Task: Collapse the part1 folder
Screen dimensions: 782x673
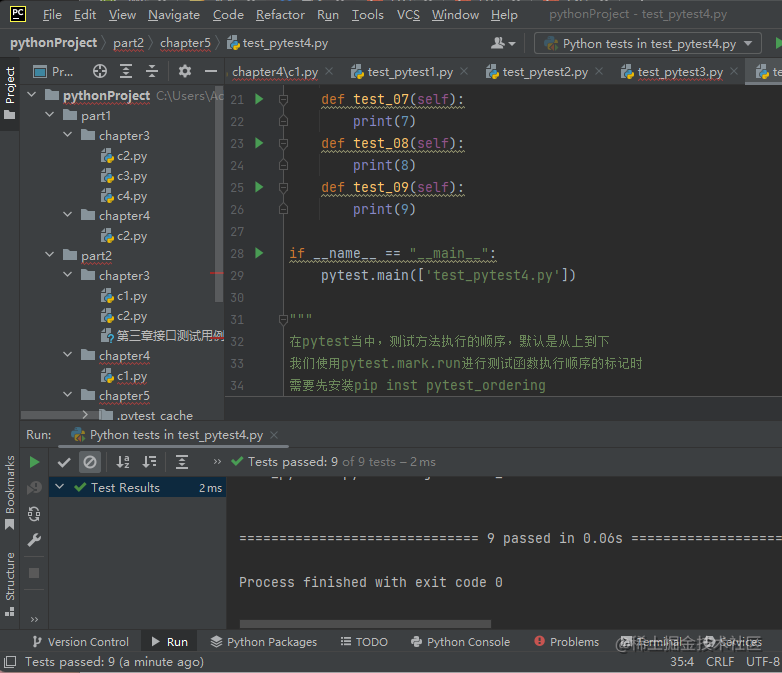Action: [49, 115]
